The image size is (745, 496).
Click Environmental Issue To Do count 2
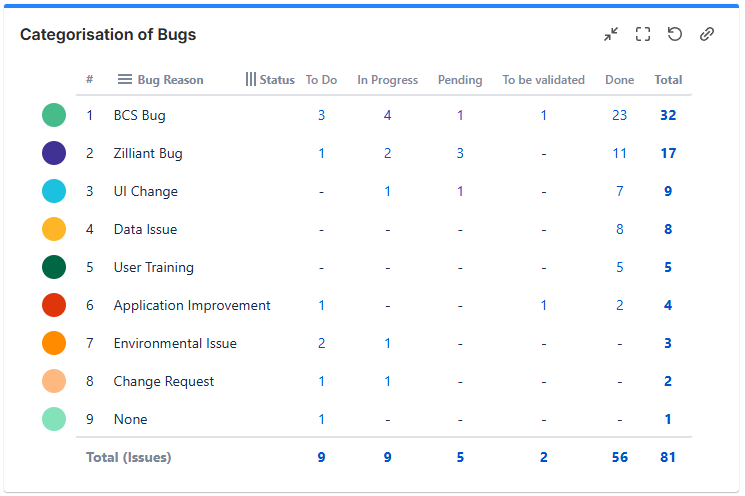pyautogui.click(x=321, y=343)
